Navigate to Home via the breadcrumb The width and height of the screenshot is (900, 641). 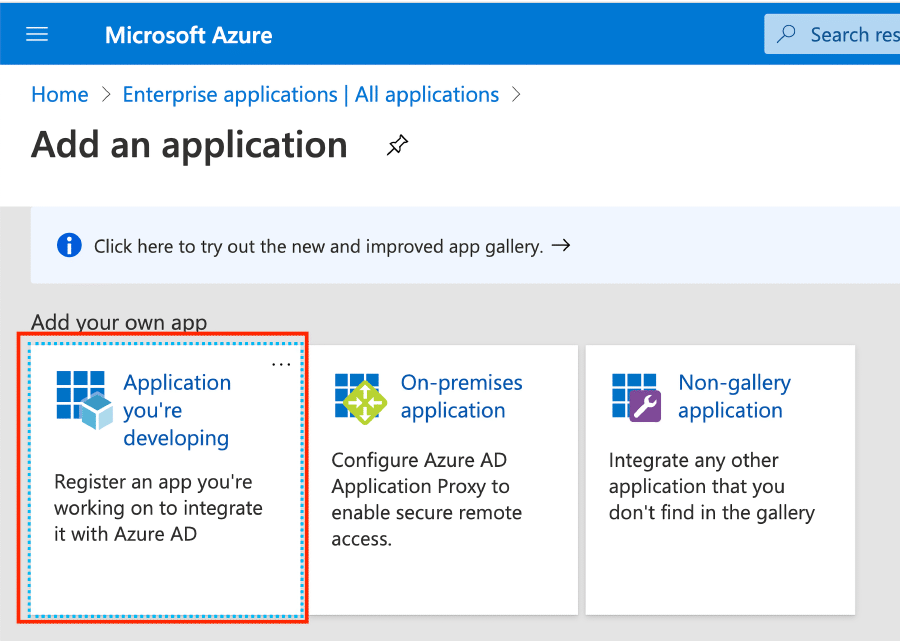point(59,94)
